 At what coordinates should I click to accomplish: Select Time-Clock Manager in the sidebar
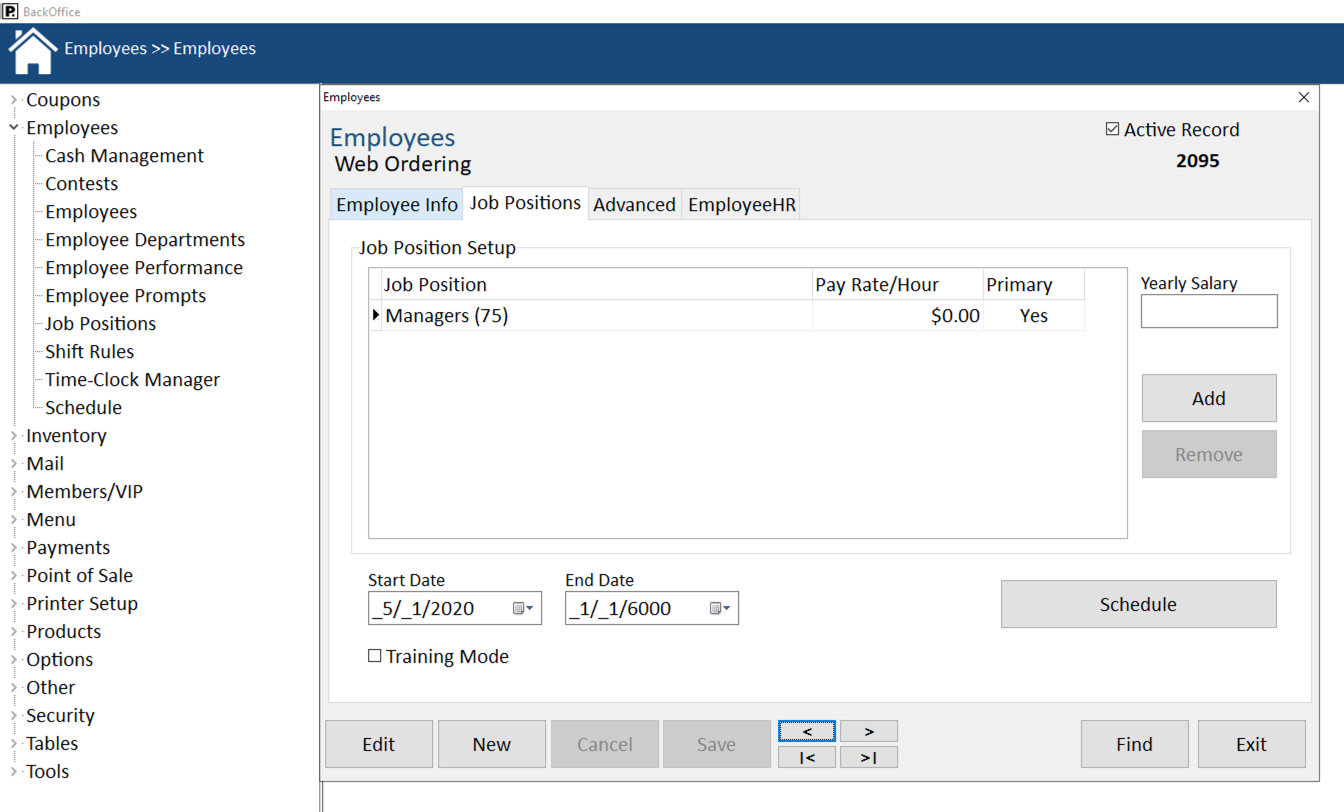[x=132, y=380]
